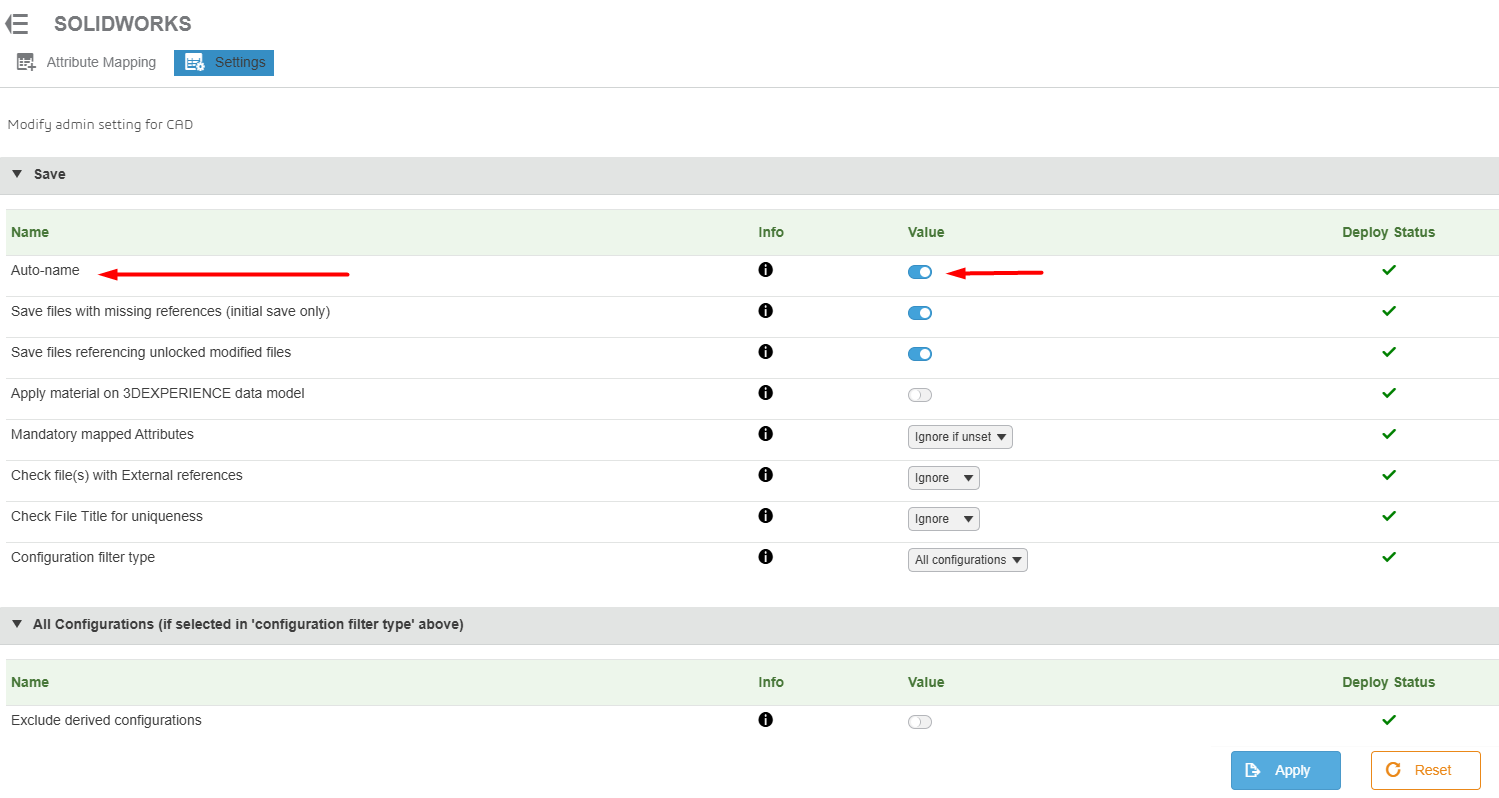Click info icon for Exclude derived configurations
Viewport: 1499px width, 798px height.
coord(766,720)
